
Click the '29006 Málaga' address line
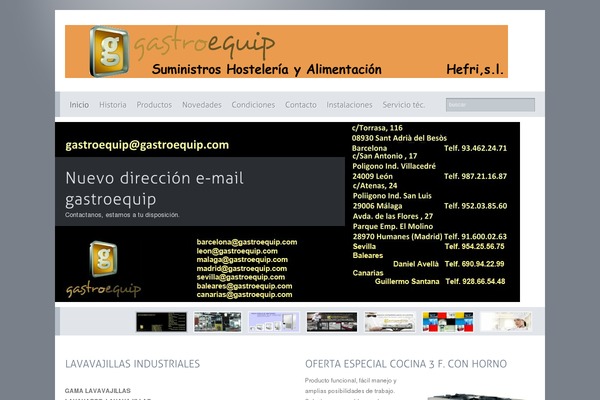pos(377,206)
